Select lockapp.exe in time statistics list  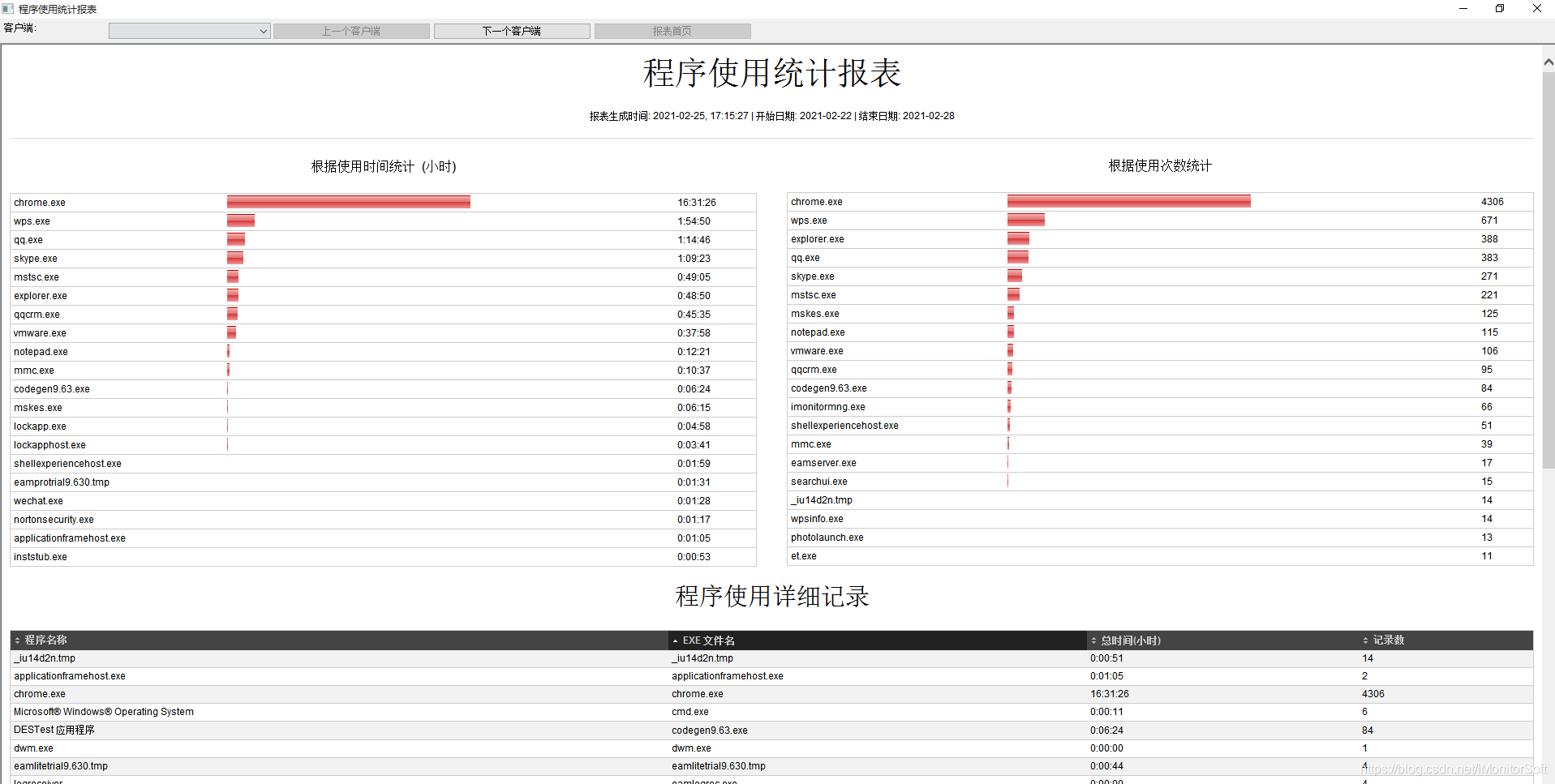[x=40, y=426]
